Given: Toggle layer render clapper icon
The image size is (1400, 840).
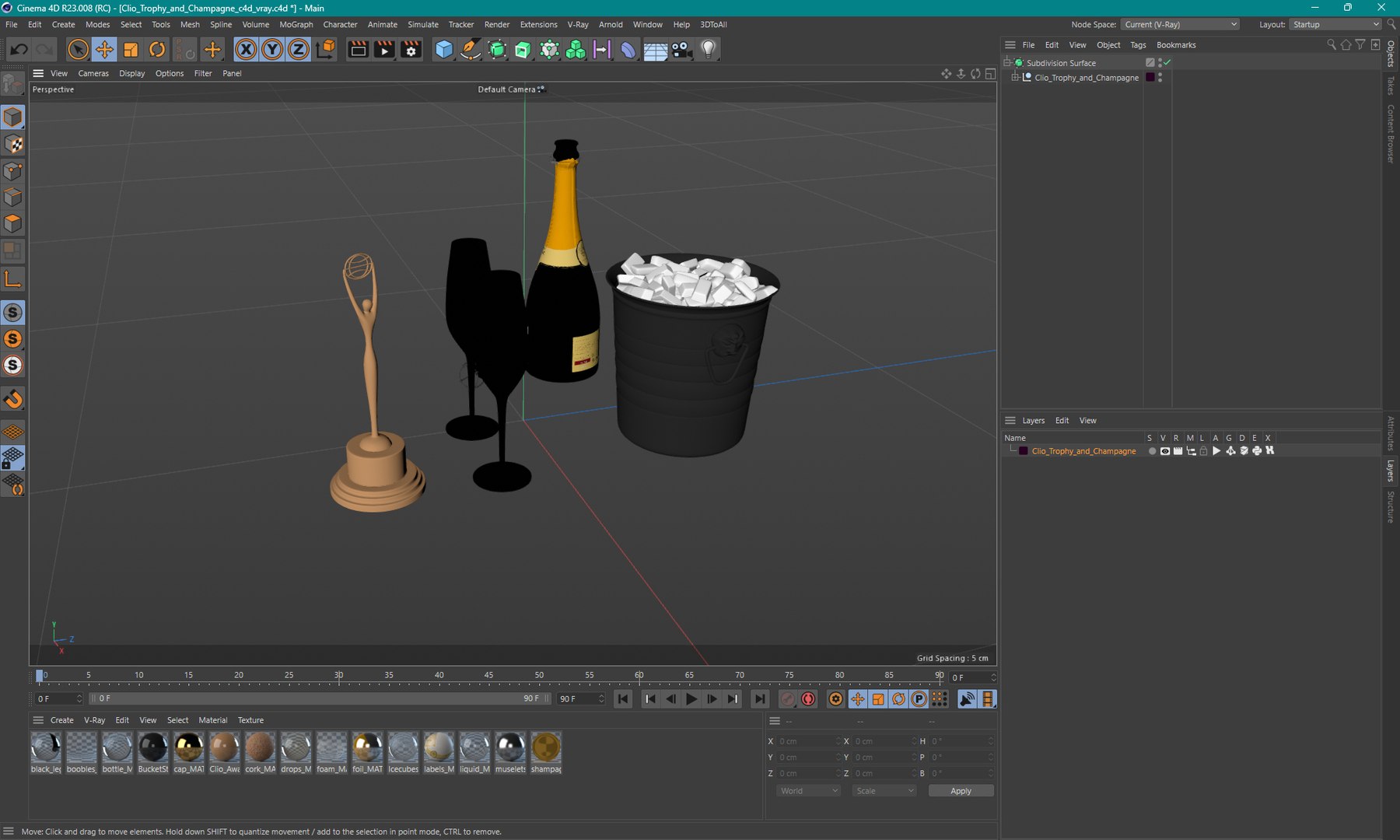Looking at the screenshot, I should (1178, 451).
